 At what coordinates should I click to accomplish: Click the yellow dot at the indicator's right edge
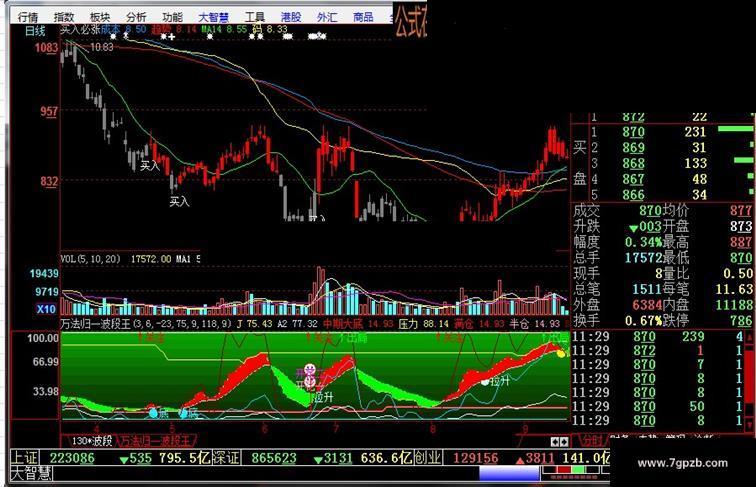(x=561, y=353)
